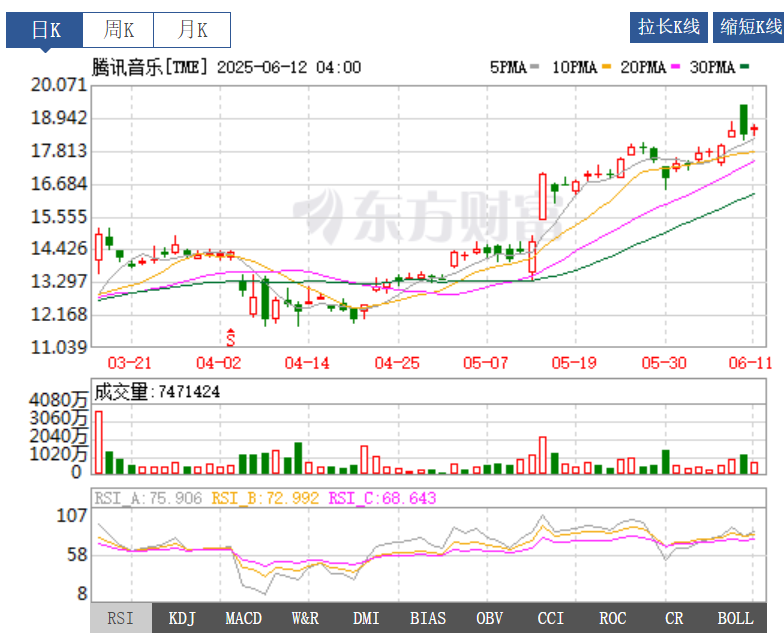This screenshot has width=784, height=640.
Task: Click the 05-30 date axis label
Action: tap(664, 363)
